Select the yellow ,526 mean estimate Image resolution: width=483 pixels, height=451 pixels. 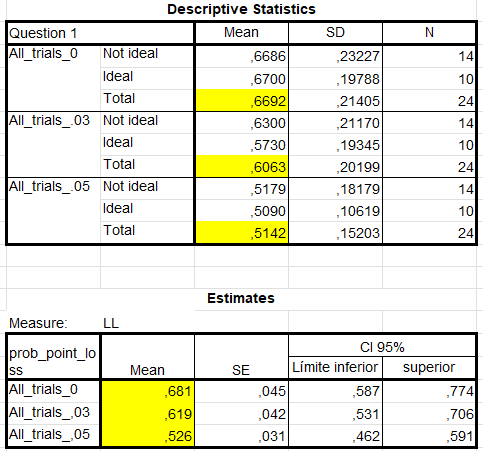148,436
